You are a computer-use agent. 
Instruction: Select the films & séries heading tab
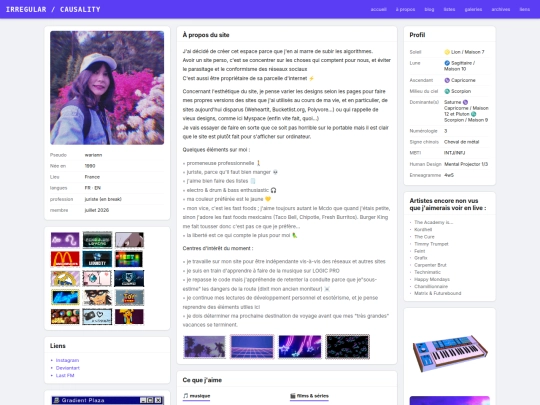tap(309, 396)
